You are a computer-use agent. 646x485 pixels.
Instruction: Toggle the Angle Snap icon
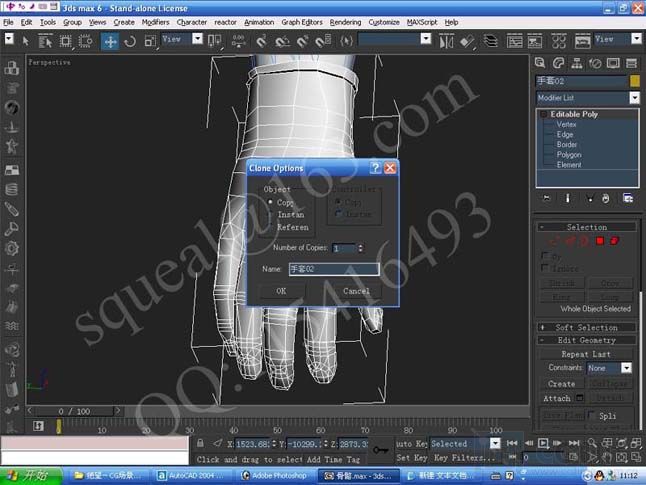282,41
